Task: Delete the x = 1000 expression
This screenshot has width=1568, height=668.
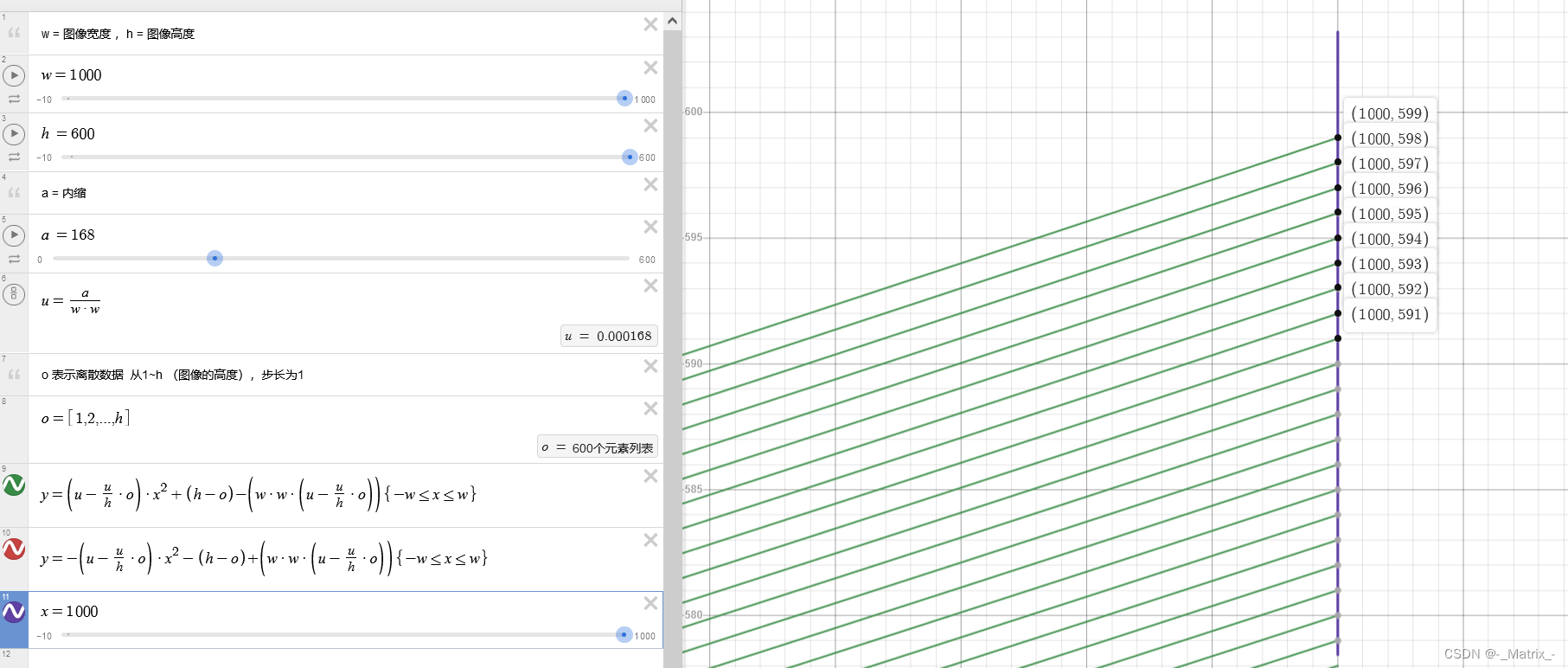Action: coord(650,603)
